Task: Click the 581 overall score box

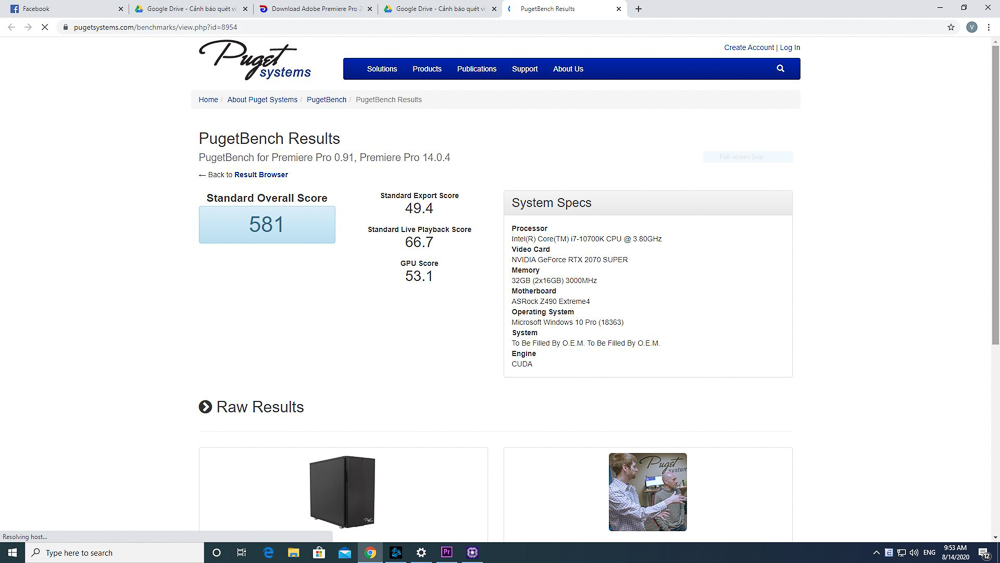Action: point(267,224)
